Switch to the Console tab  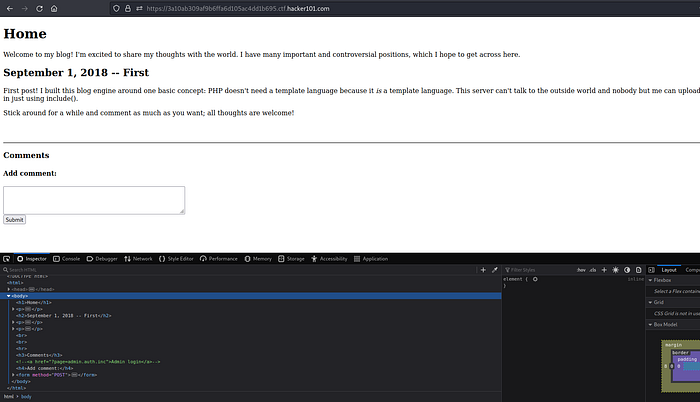(67, 258)
